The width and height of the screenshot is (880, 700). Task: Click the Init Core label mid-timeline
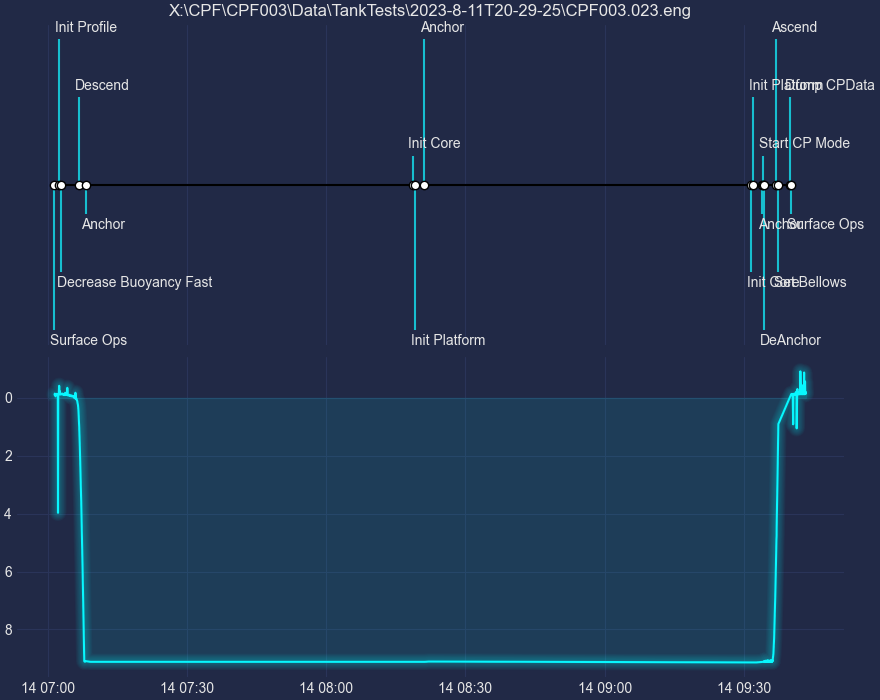[x=434, y=143]
